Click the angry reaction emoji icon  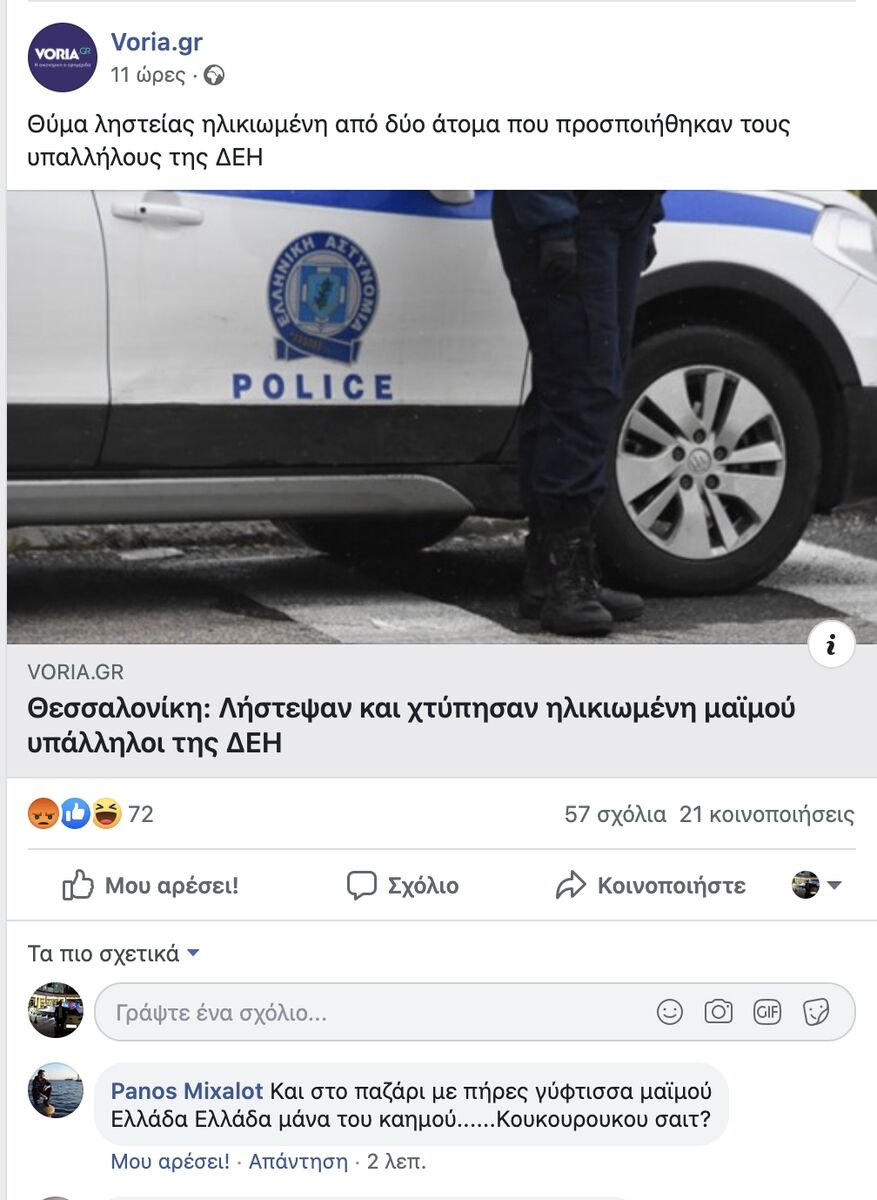43,814
